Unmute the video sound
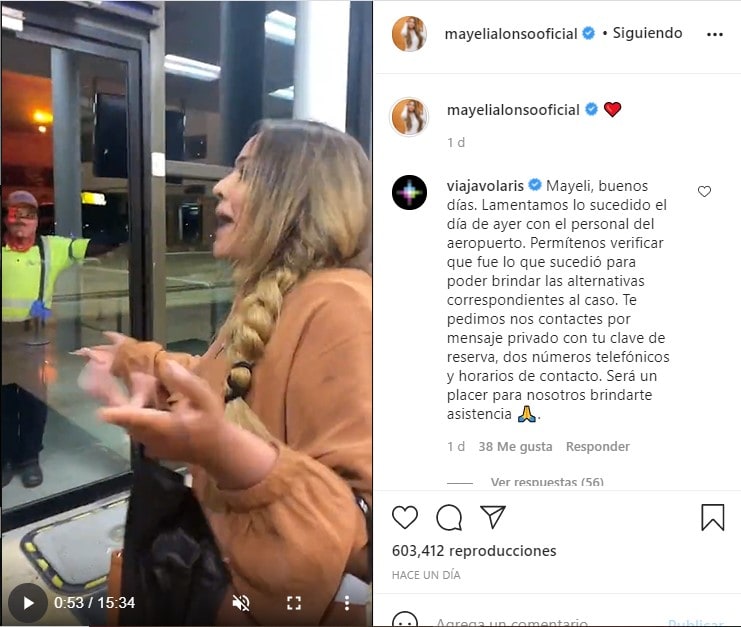The image size is (741, 627). pos(241,603)
